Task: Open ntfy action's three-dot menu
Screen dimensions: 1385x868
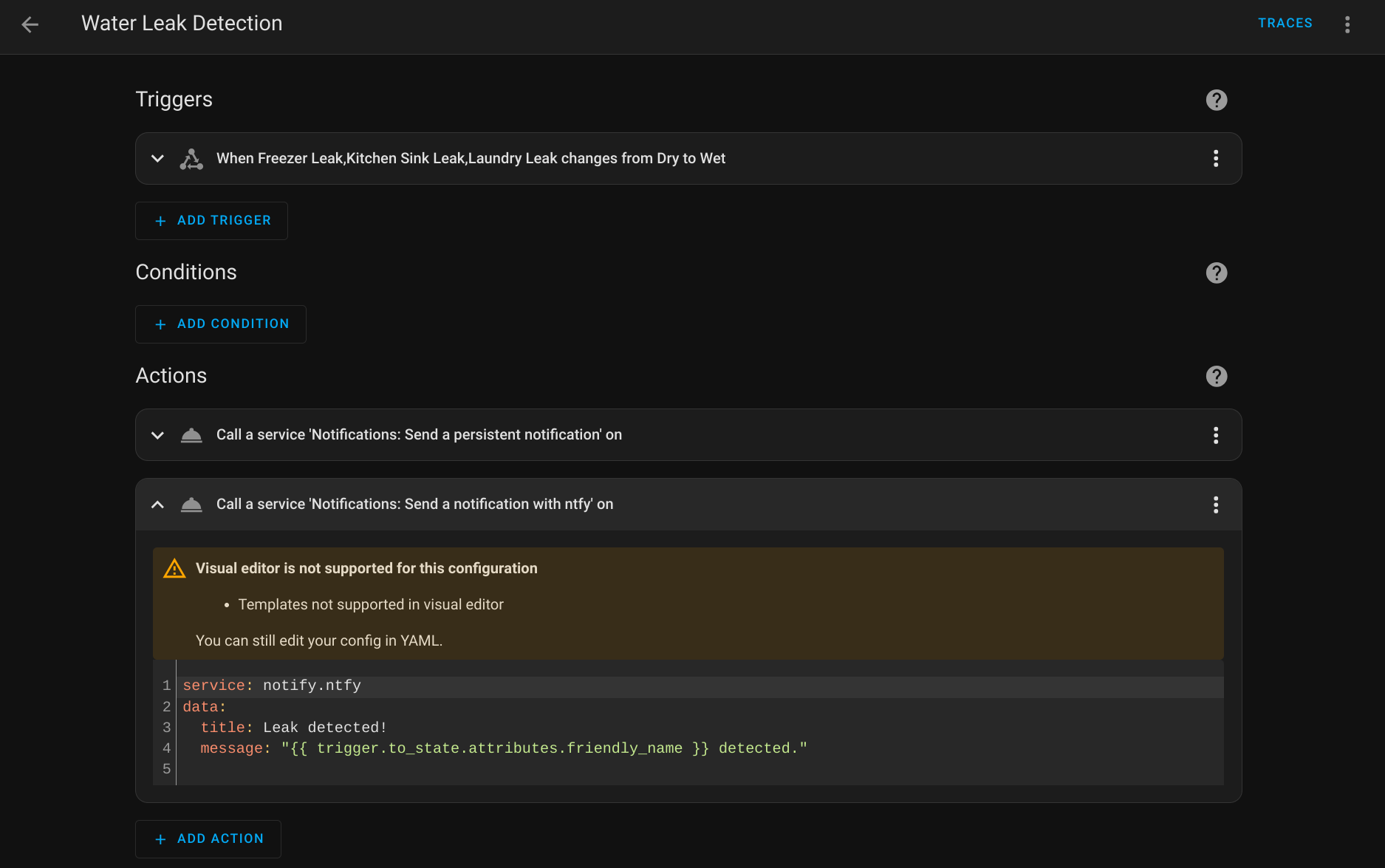Action: pyautogui.click(x=1216, y=505)
